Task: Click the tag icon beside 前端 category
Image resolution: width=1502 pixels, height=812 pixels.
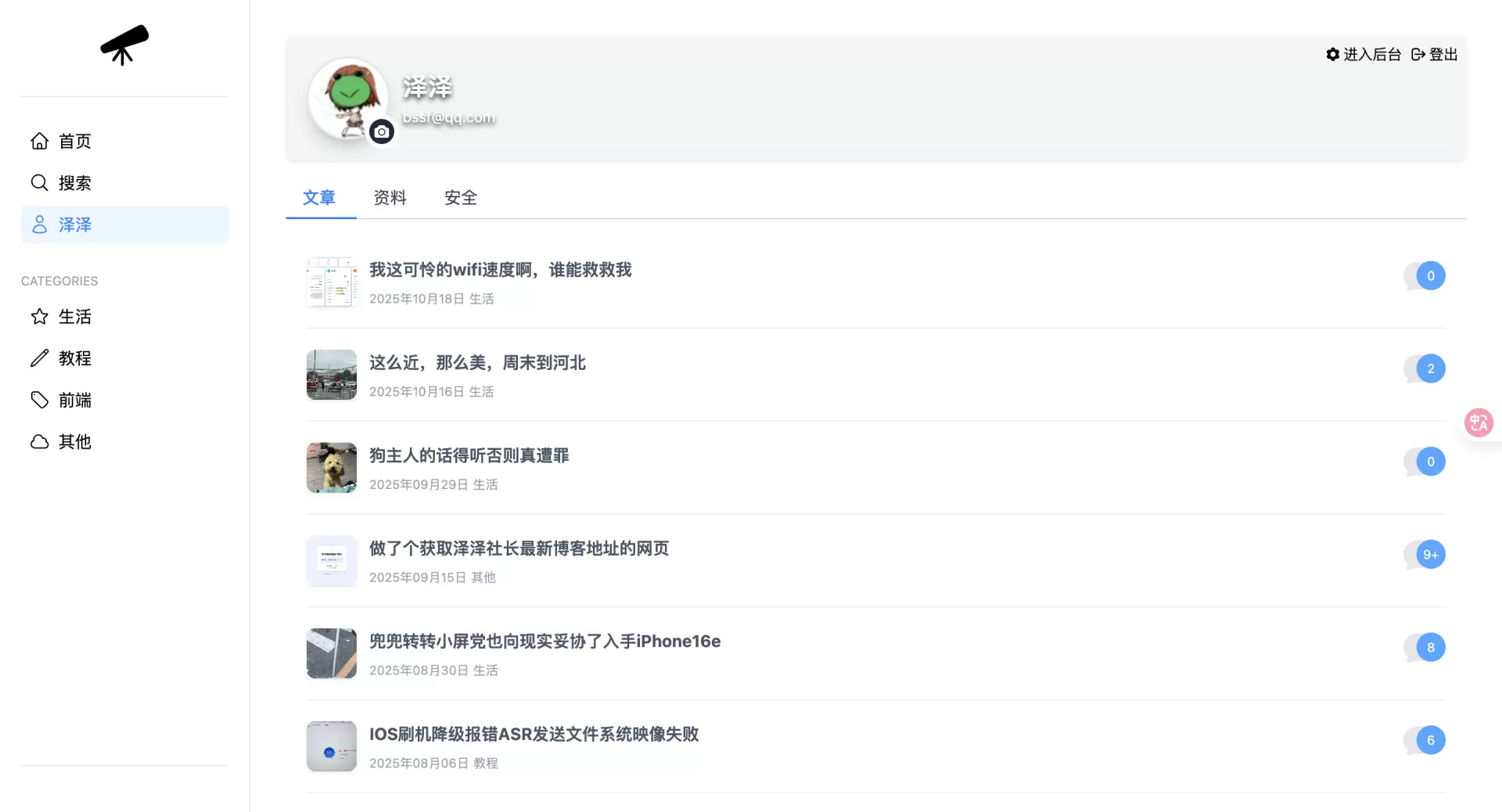Action: click(40, 400)
